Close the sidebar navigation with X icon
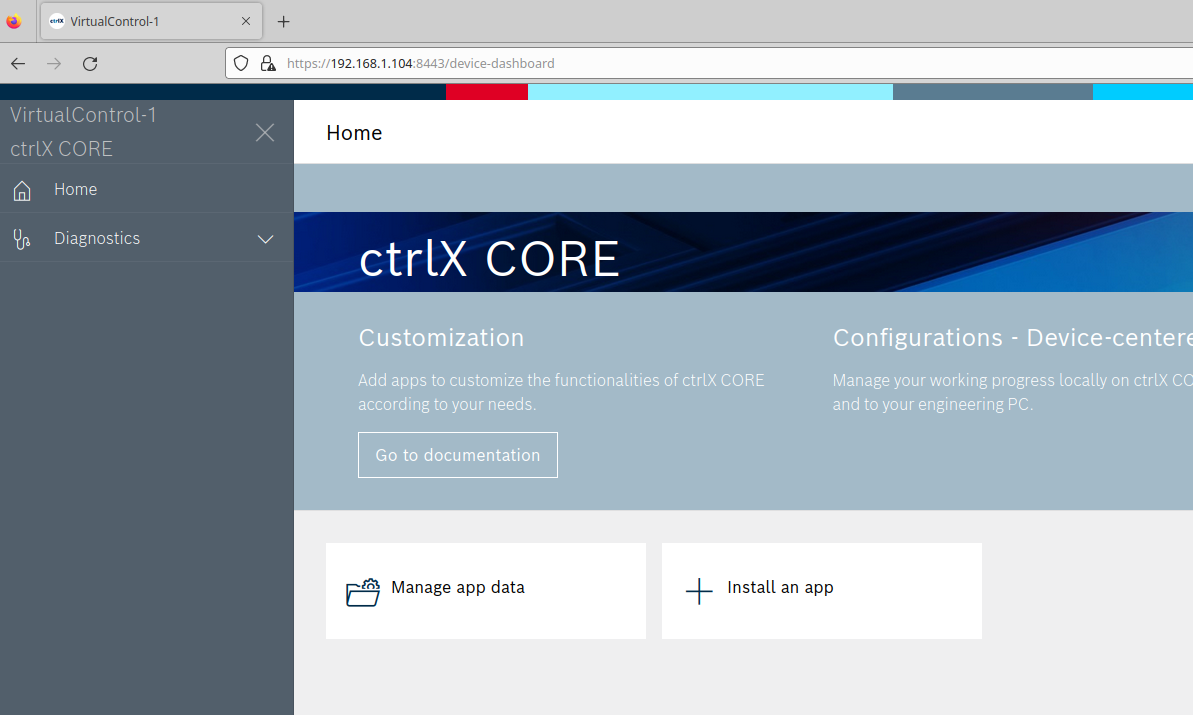Image resolution: width=1193 pixels, height=715 pixels. (265, 133)
